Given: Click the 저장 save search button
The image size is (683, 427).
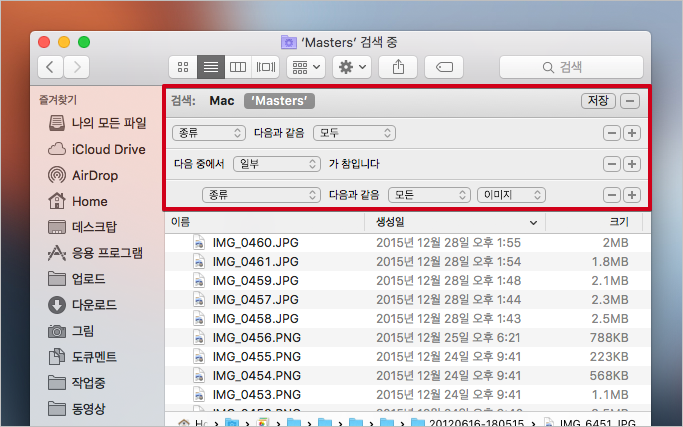Looking at the screenshot, I should [x=598, y=101].
